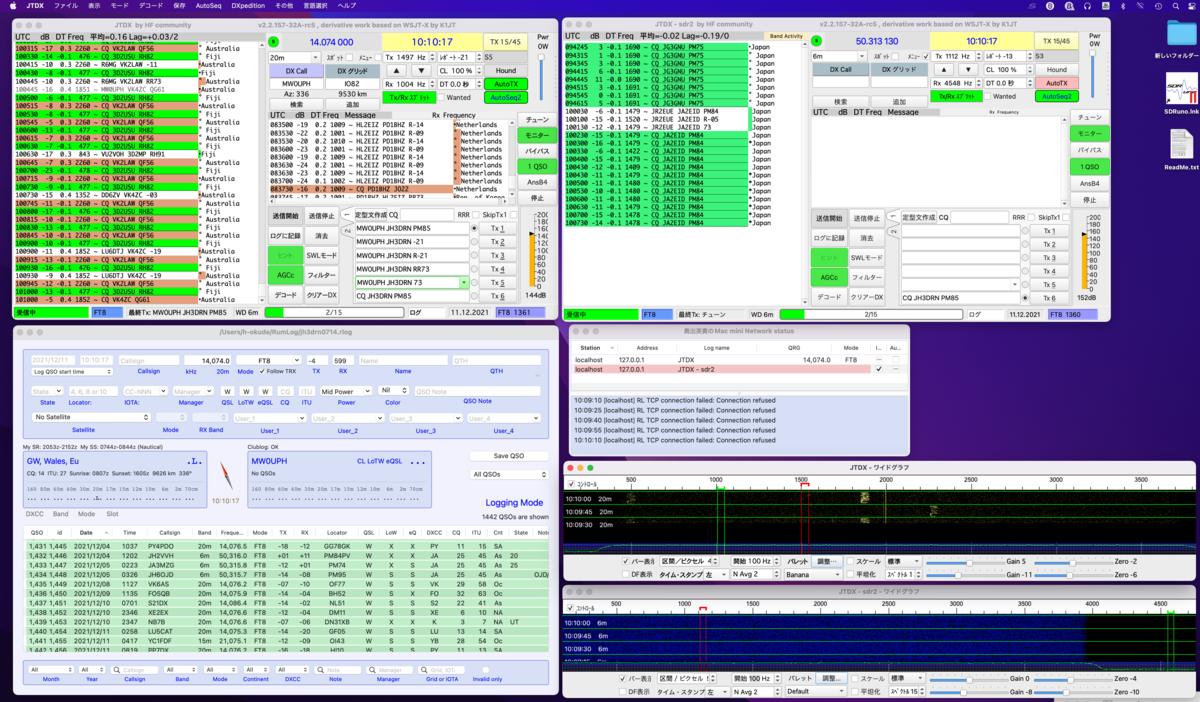Click Hound button in JTDX sdr2 window
Image resolution: width=1200 pixels, height=702 pixels.
click(1055, 70)
